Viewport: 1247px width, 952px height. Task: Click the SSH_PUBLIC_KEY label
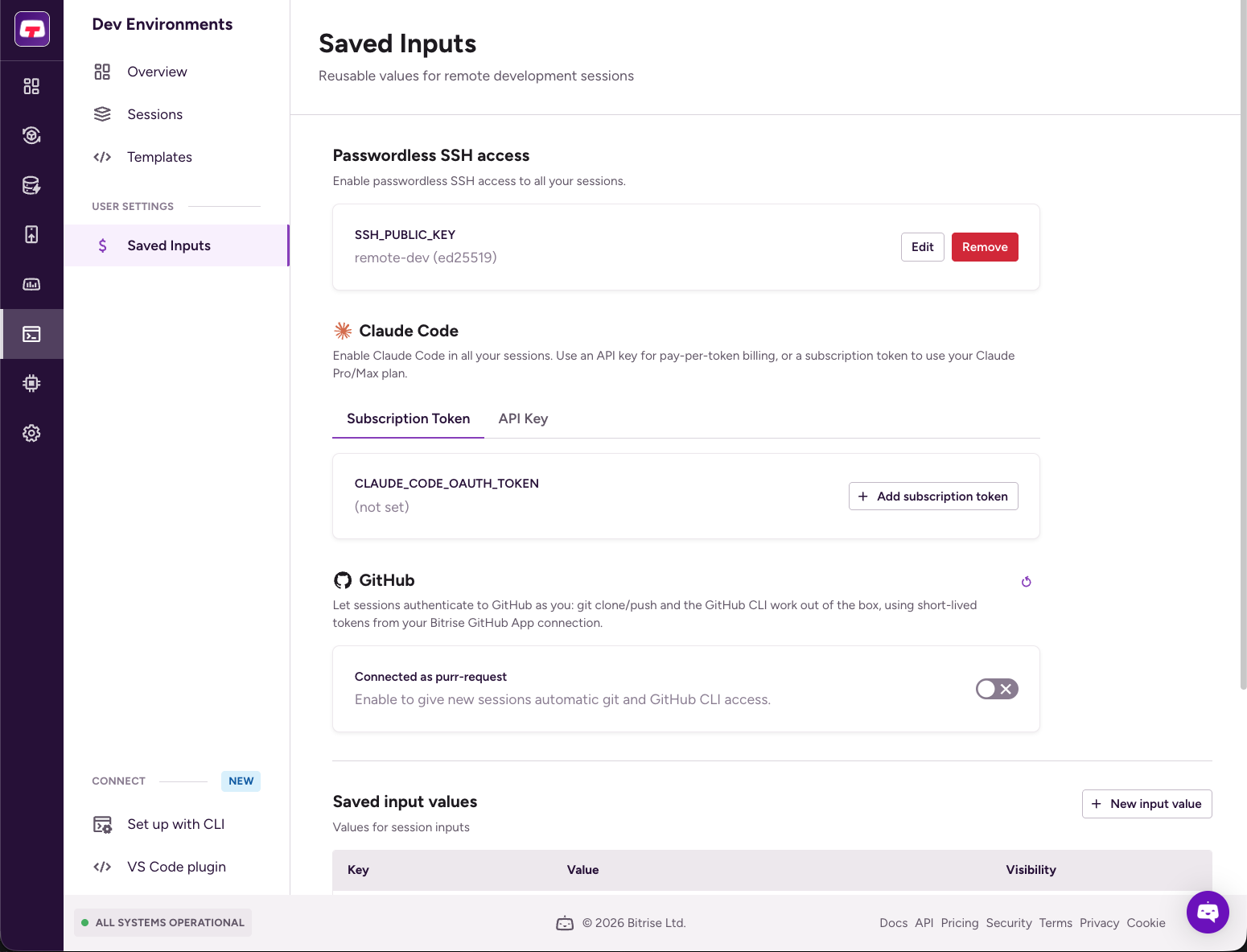pos(405,235)
